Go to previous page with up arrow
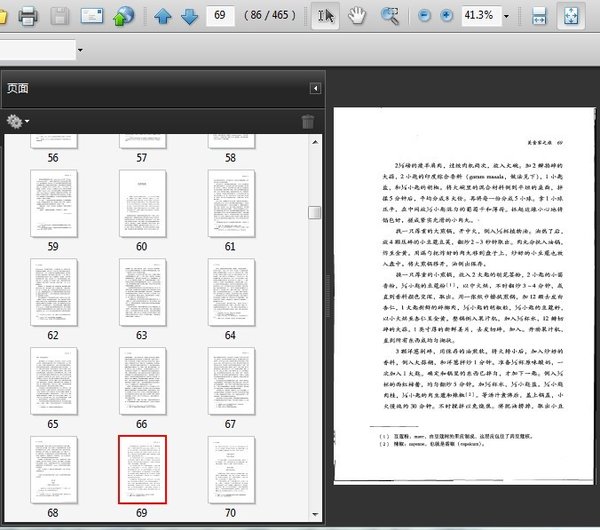Image resolution: width=600 pixels, height=530 pixels. click(162, 16)
